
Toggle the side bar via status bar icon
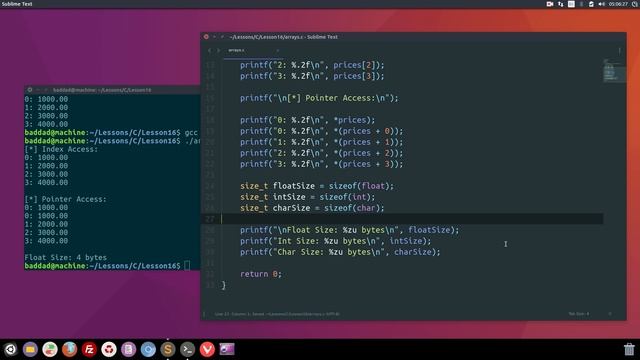click(x=204, y=314)
